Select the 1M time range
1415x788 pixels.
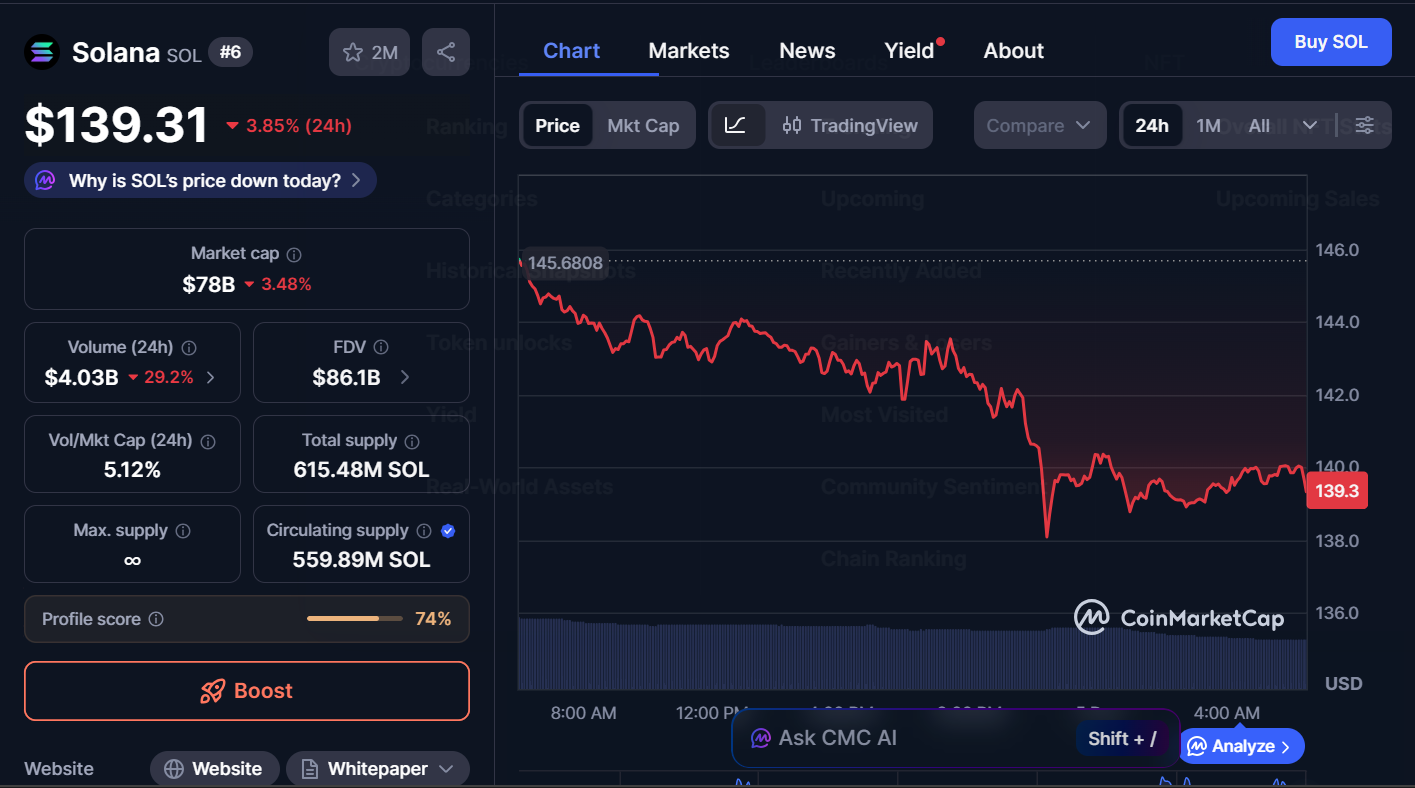click(x=1208, y=125)
